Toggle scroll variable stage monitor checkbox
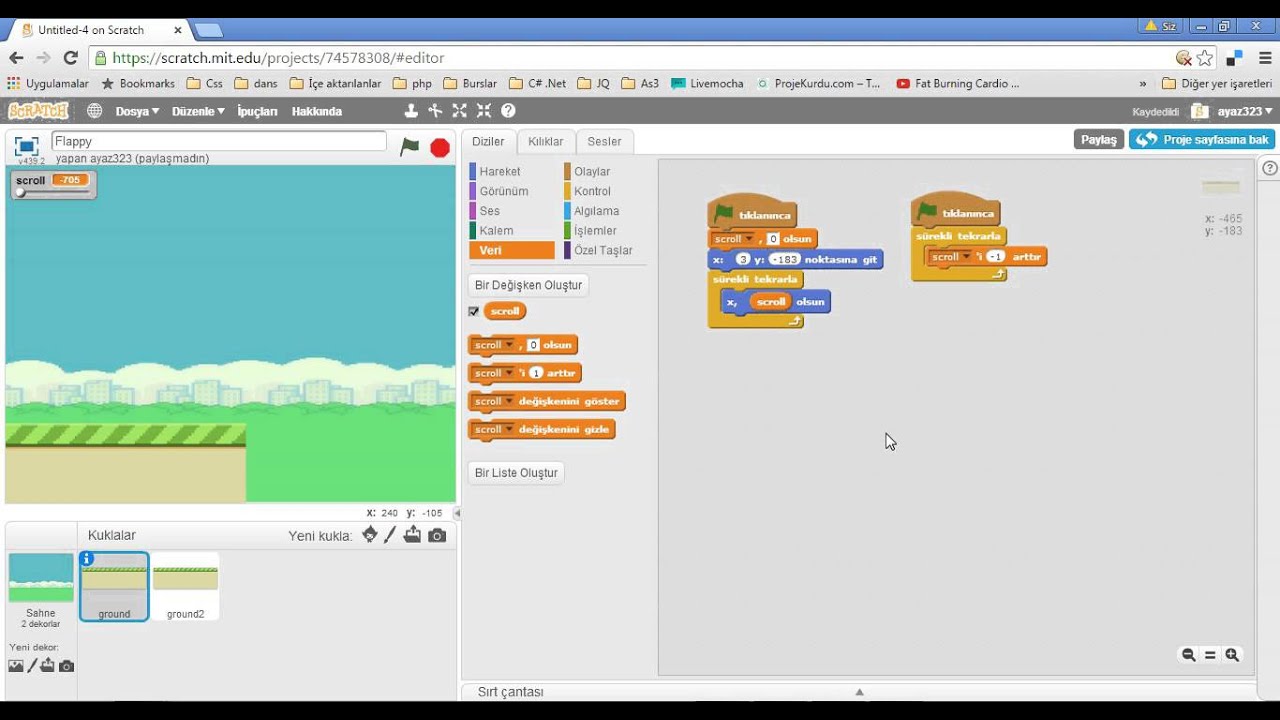The height and width of the screenshot is (720, 1280). (x=474, y=312)
